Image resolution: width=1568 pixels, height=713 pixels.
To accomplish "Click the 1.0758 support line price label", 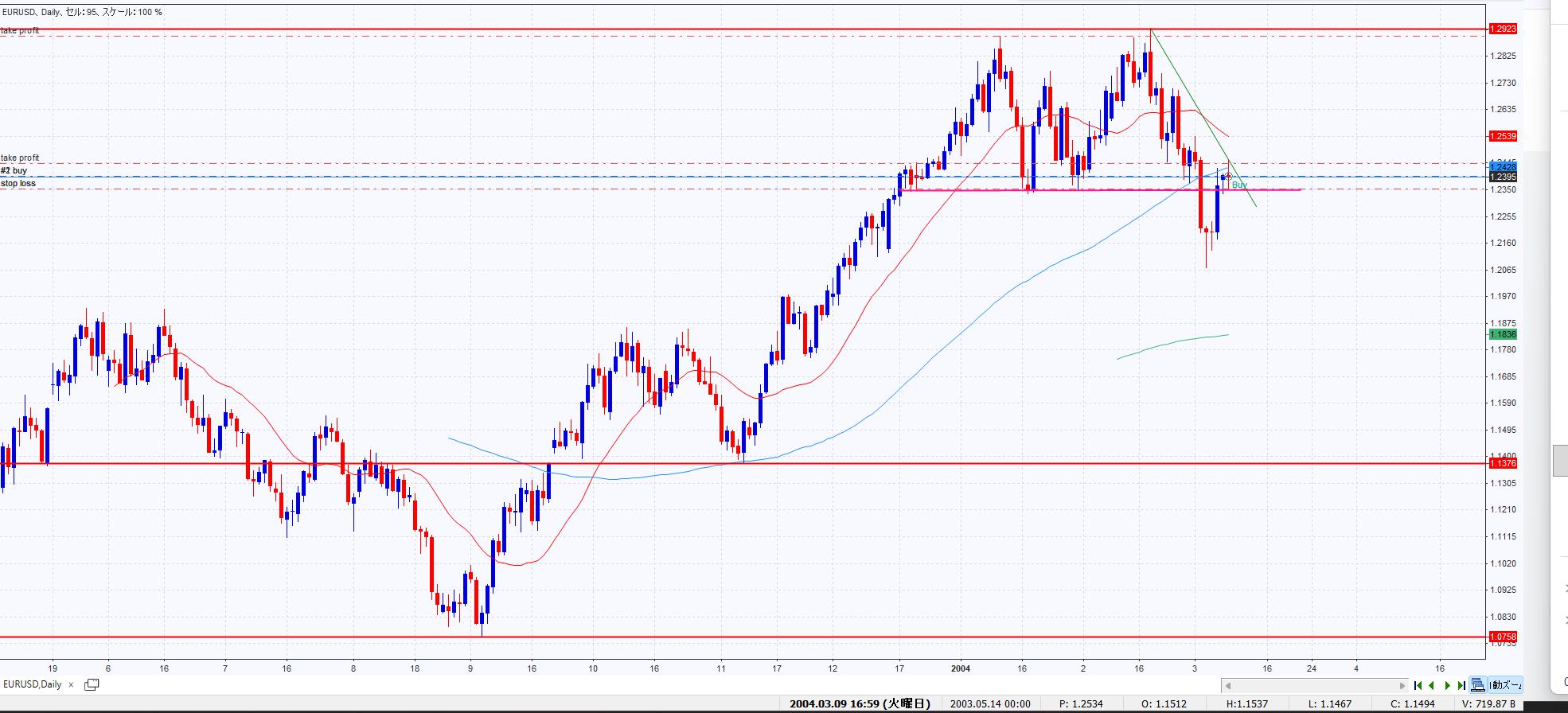I will [1502, 637].
